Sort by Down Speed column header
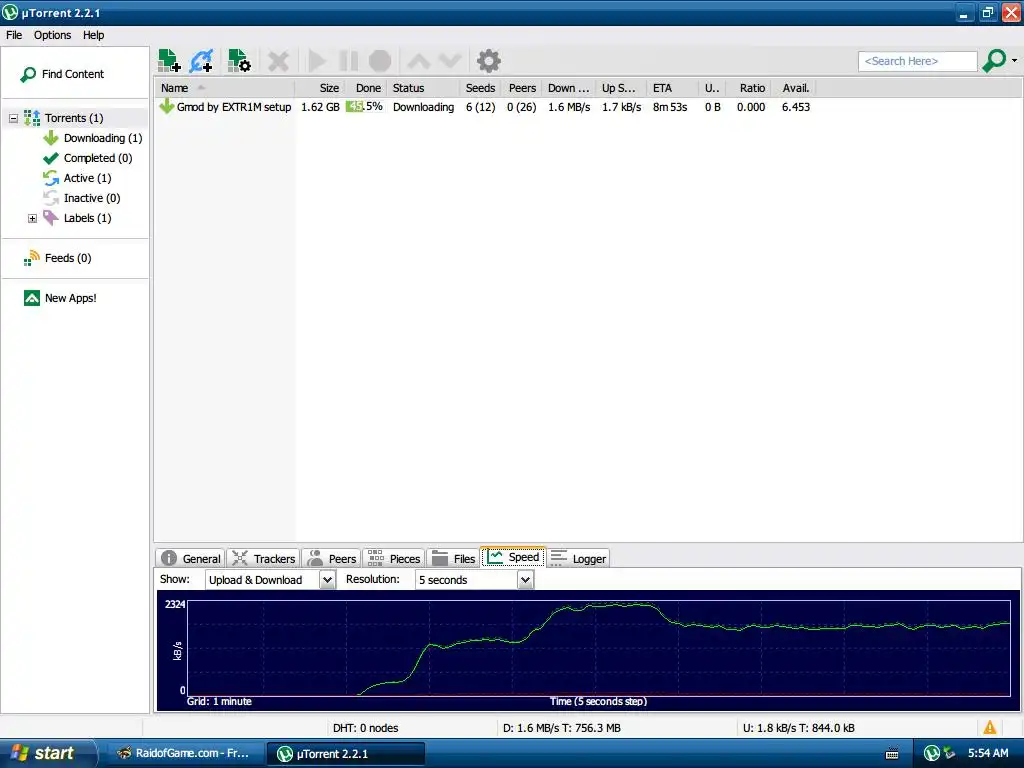This screenshot has width=1024, height=768. coord(569,88)
